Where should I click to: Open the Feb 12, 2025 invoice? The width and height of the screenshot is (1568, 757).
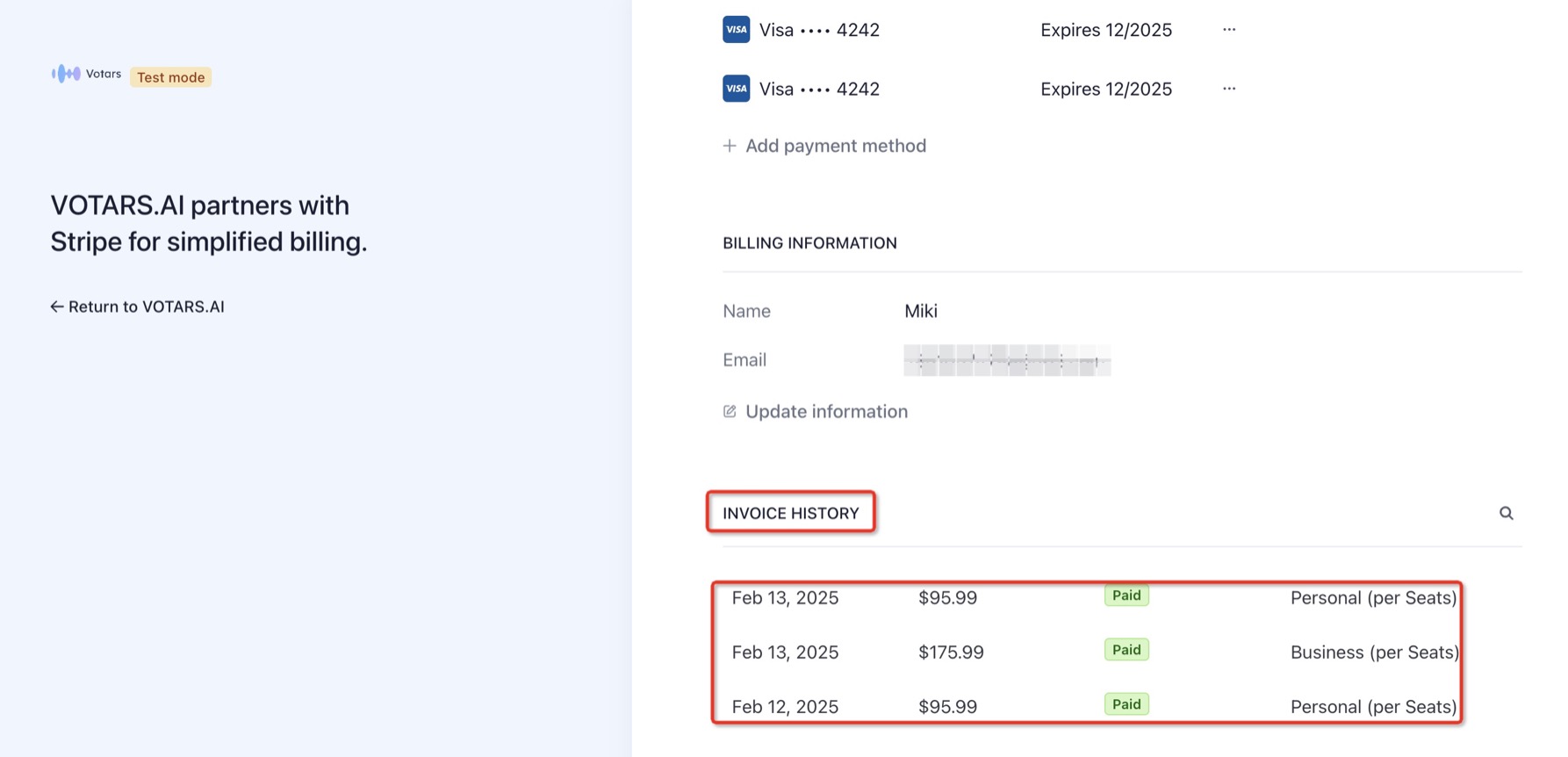(1095, 707)
